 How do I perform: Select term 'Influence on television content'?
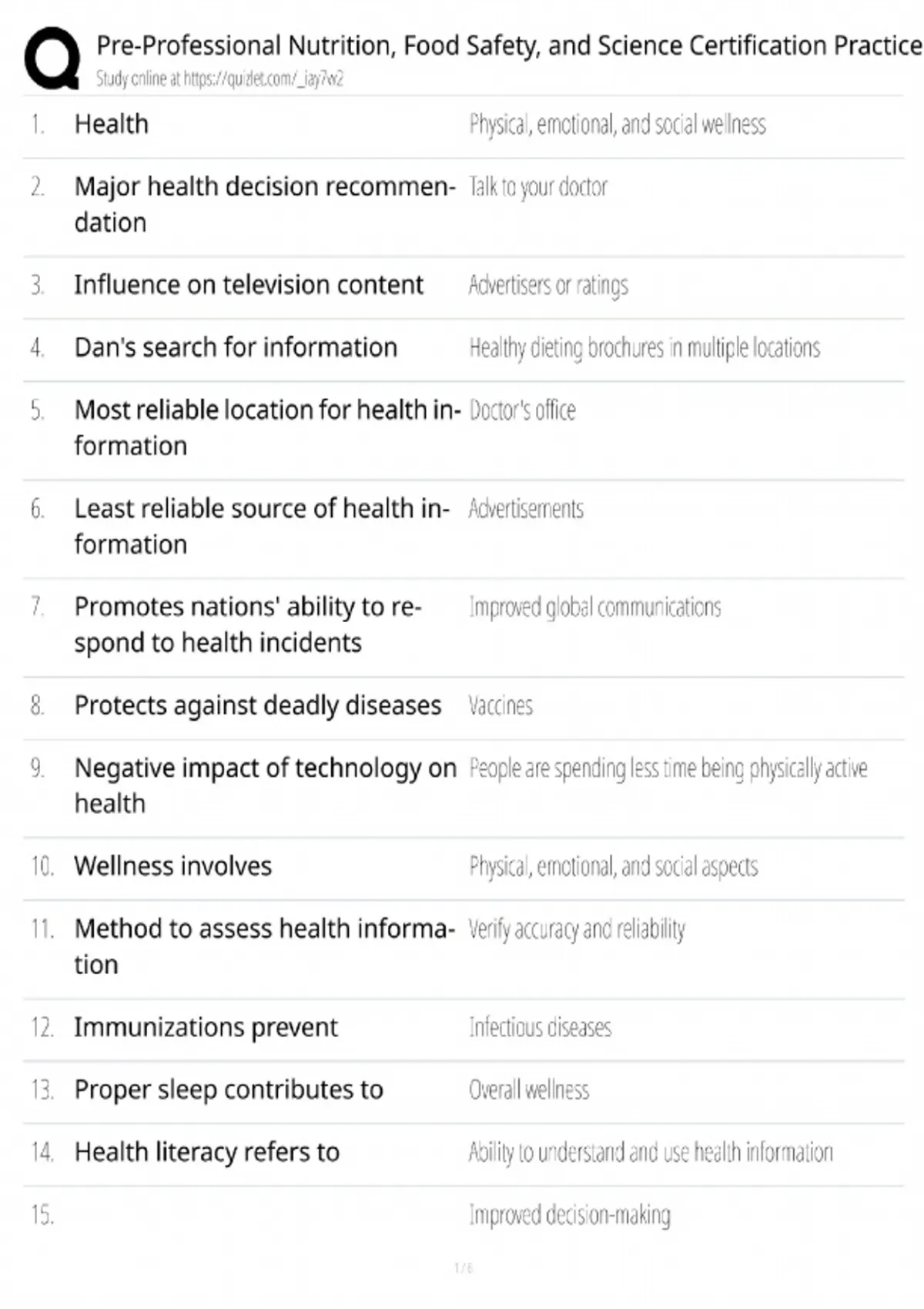[249, 285]
